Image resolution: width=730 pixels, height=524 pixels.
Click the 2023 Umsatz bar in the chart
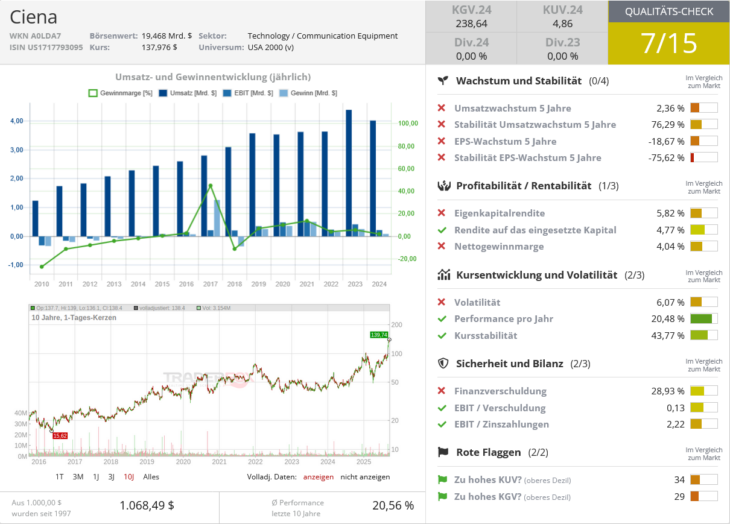click(x=349, y=173)
